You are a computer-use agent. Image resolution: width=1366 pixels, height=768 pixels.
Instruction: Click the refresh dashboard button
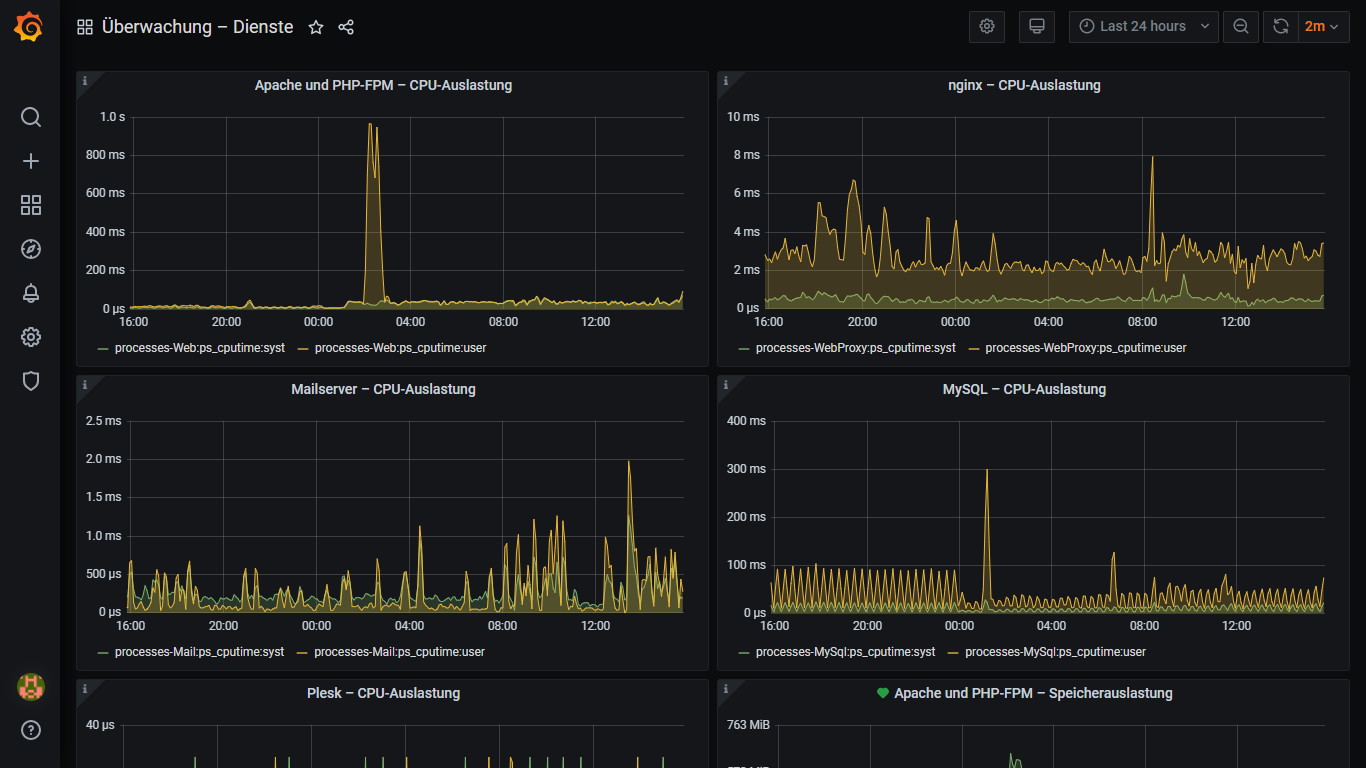[1281, 27]
